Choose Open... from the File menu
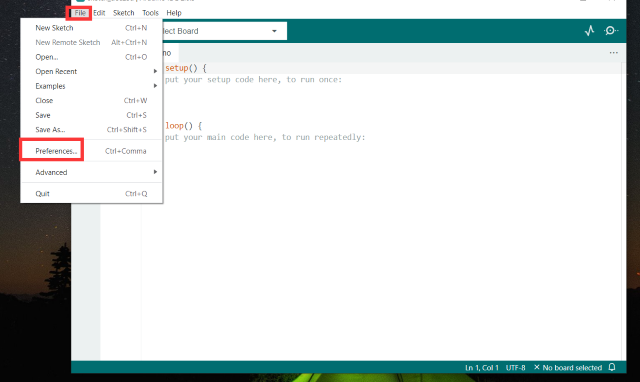 tap(91, 57)
